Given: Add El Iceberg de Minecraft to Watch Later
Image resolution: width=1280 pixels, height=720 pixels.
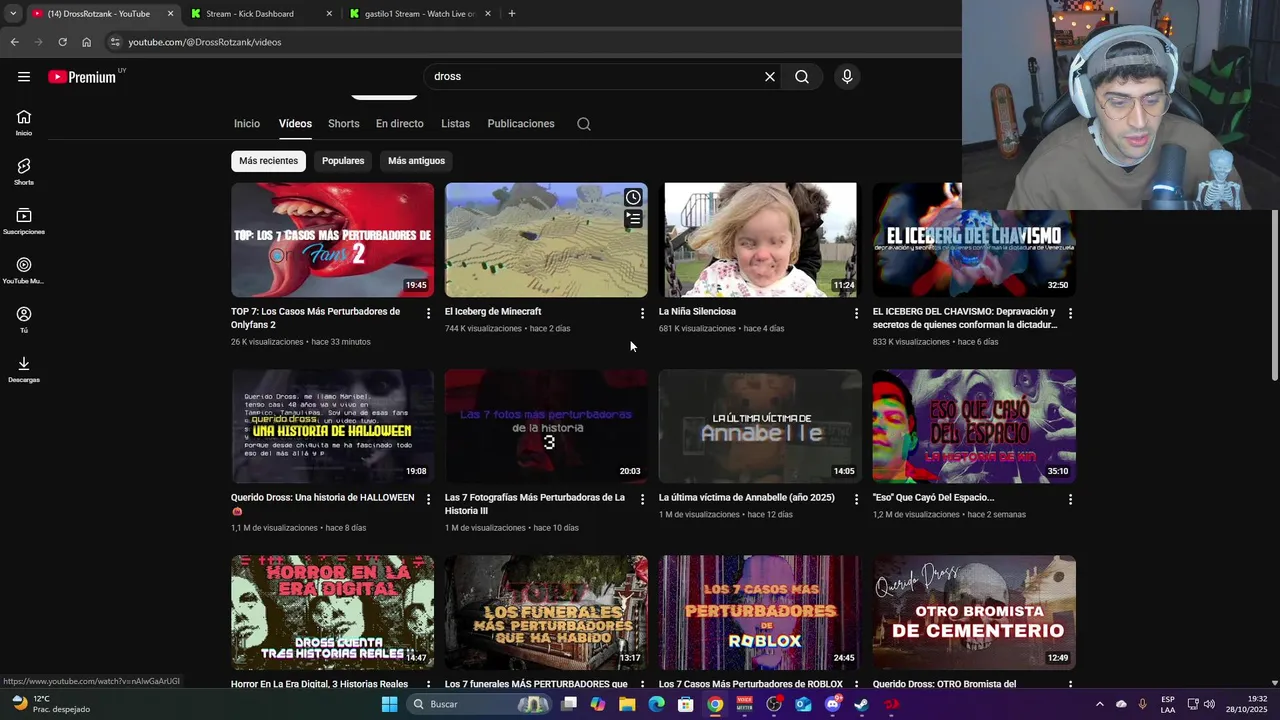Looking at the screenshot, I should pyautogui.click(x=633, y=197).
